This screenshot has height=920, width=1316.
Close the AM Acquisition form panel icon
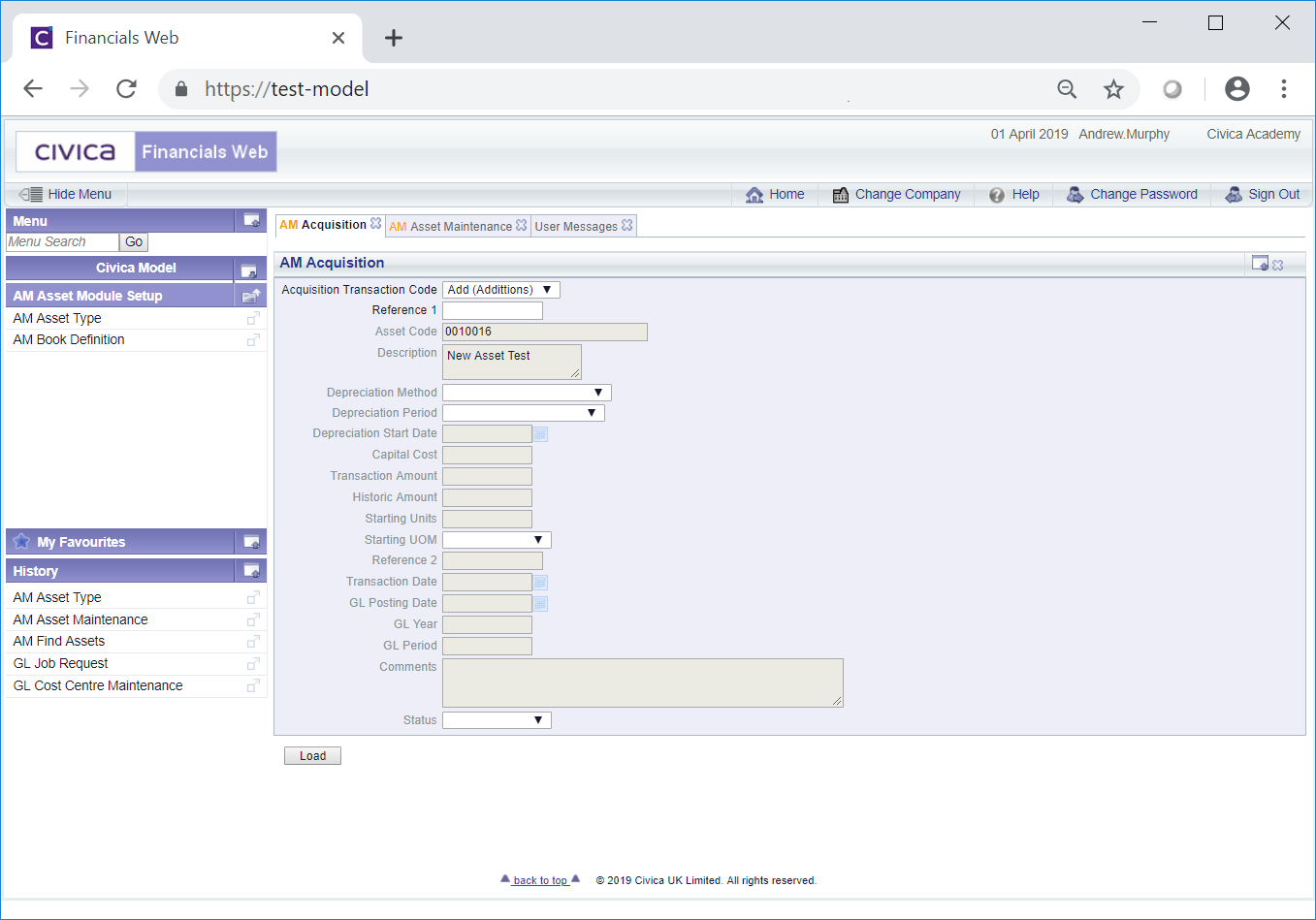click(x=1278, y=265)
